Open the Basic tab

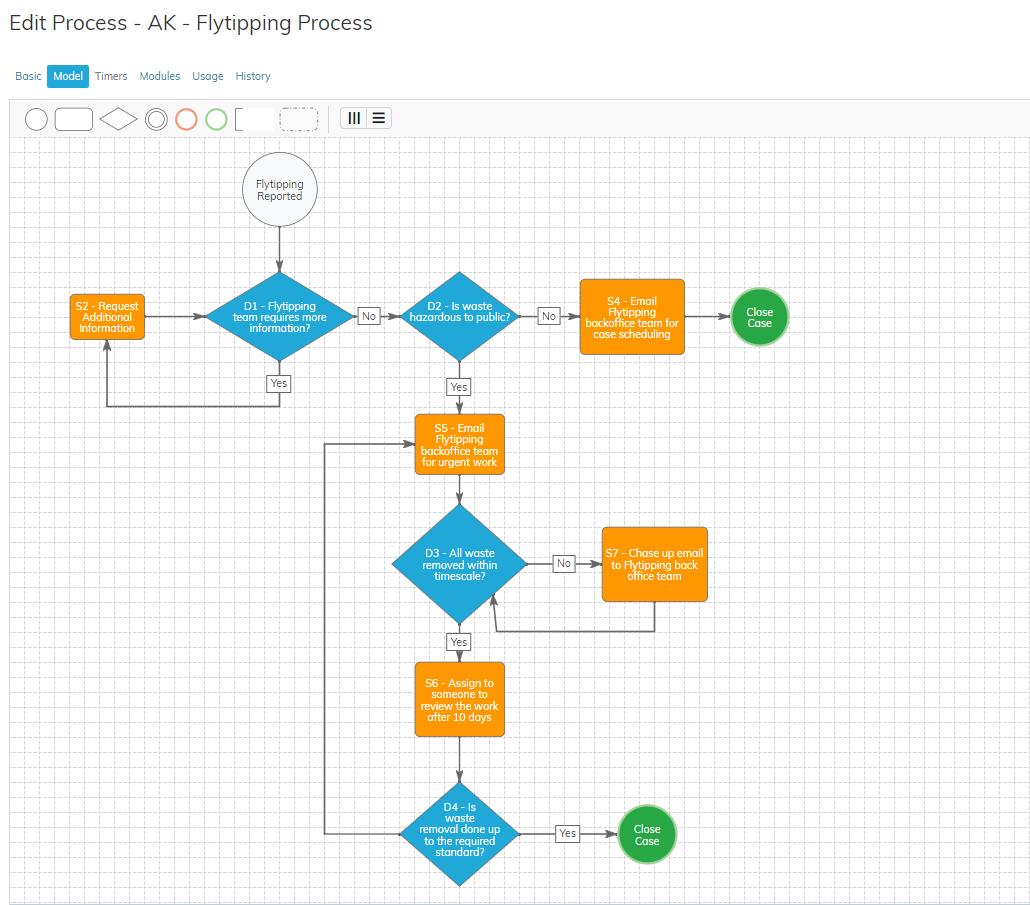point(28,76)
